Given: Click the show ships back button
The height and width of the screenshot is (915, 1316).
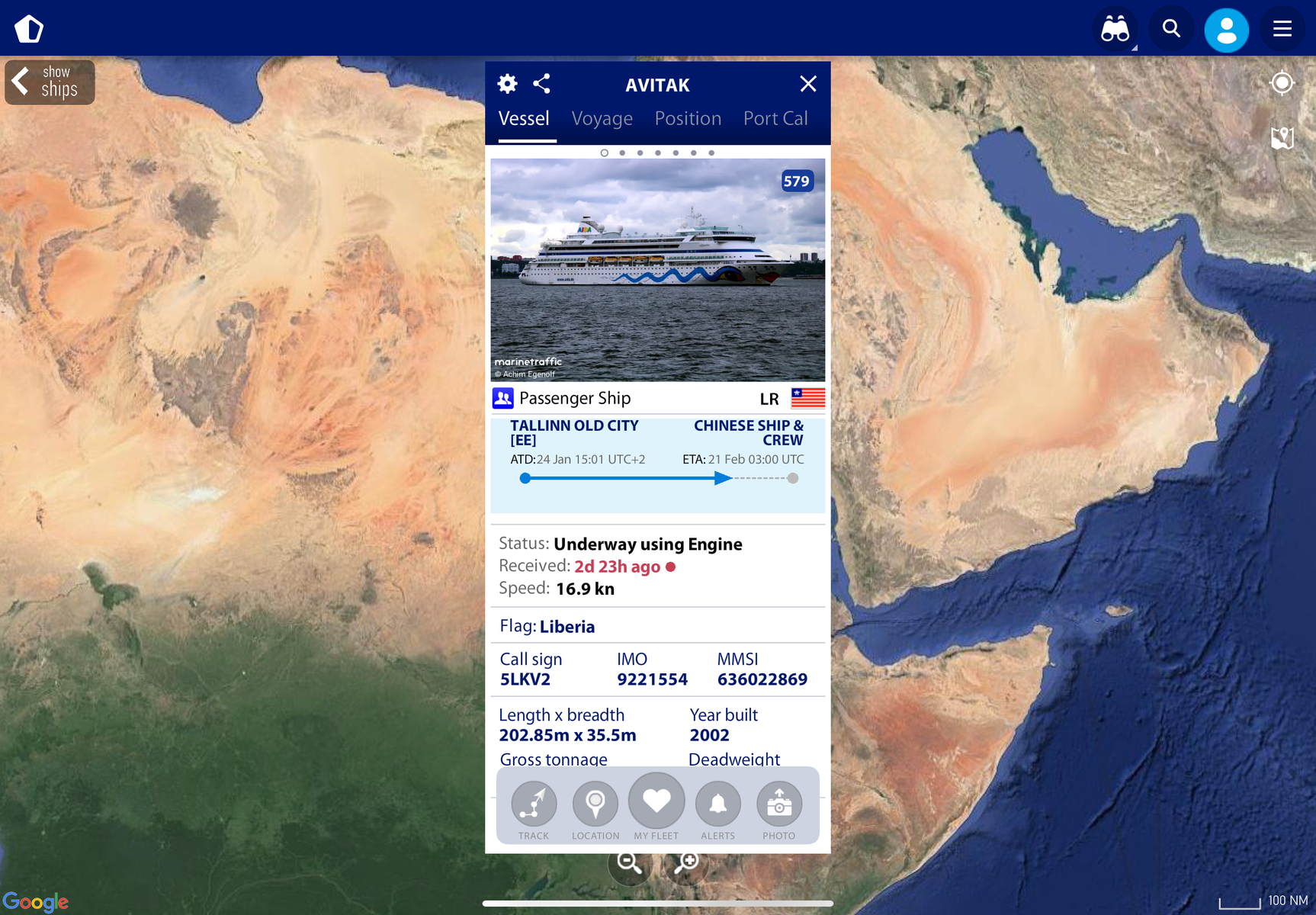Looking at the screenshot, I should 50,82.
